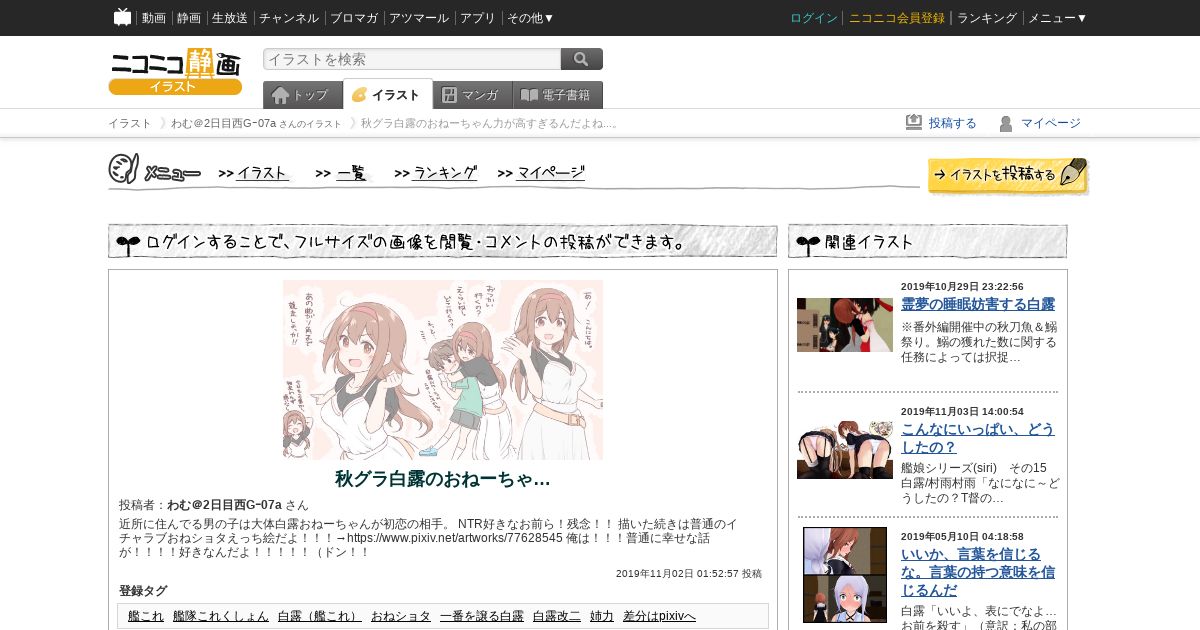The image size is (1200, 630).
Task: Click the ログイン link
Action: (814, 18)
